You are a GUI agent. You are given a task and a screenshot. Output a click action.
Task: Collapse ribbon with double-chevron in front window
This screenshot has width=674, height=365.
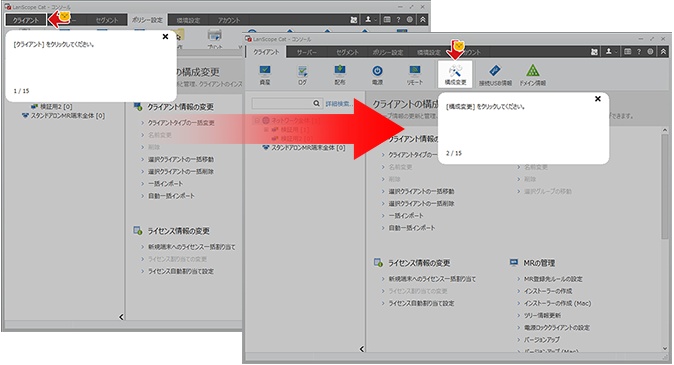(663, 52)
